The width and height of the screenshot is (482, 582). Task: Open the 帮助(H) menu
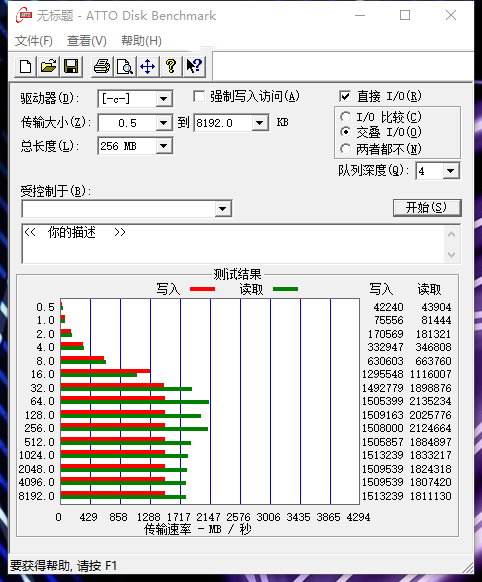[141, 40]
